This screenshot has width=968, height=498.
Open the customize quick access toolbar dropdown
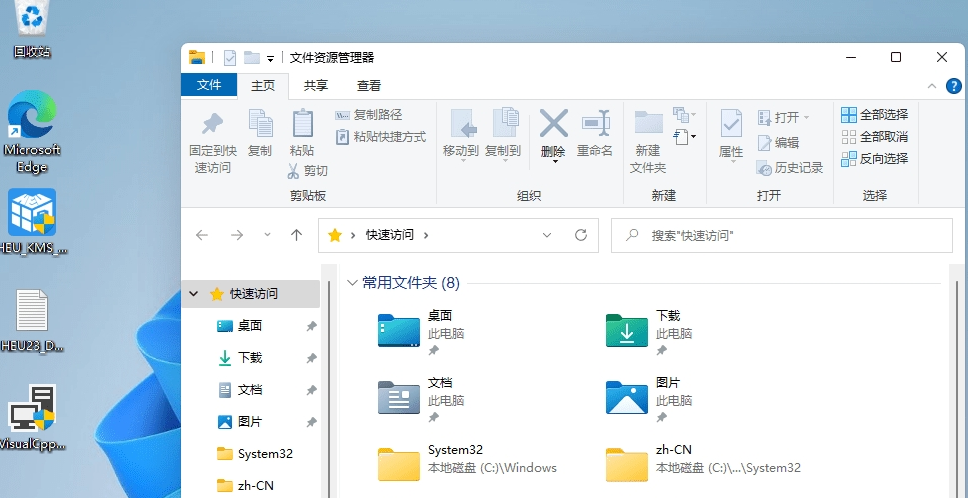tap(270, 59)
